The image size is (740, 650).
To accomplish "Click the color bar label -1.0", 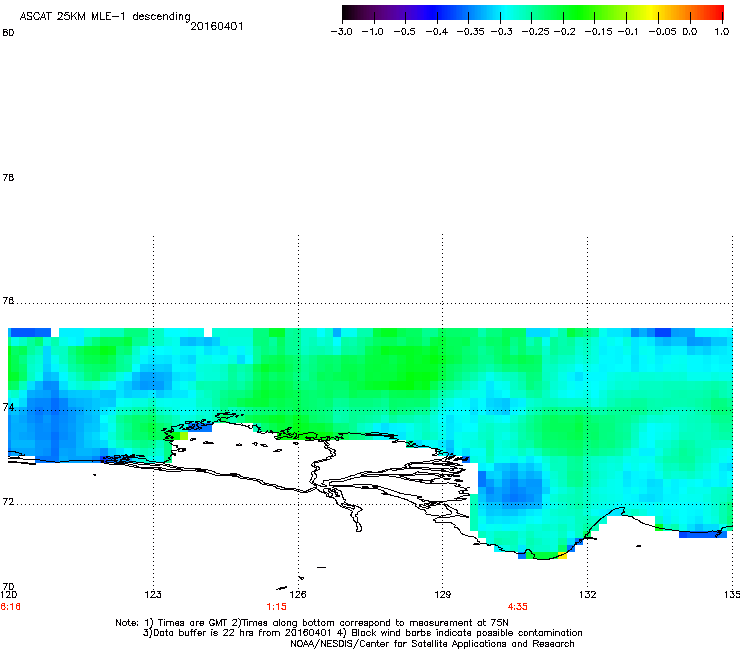I will 372,32.
